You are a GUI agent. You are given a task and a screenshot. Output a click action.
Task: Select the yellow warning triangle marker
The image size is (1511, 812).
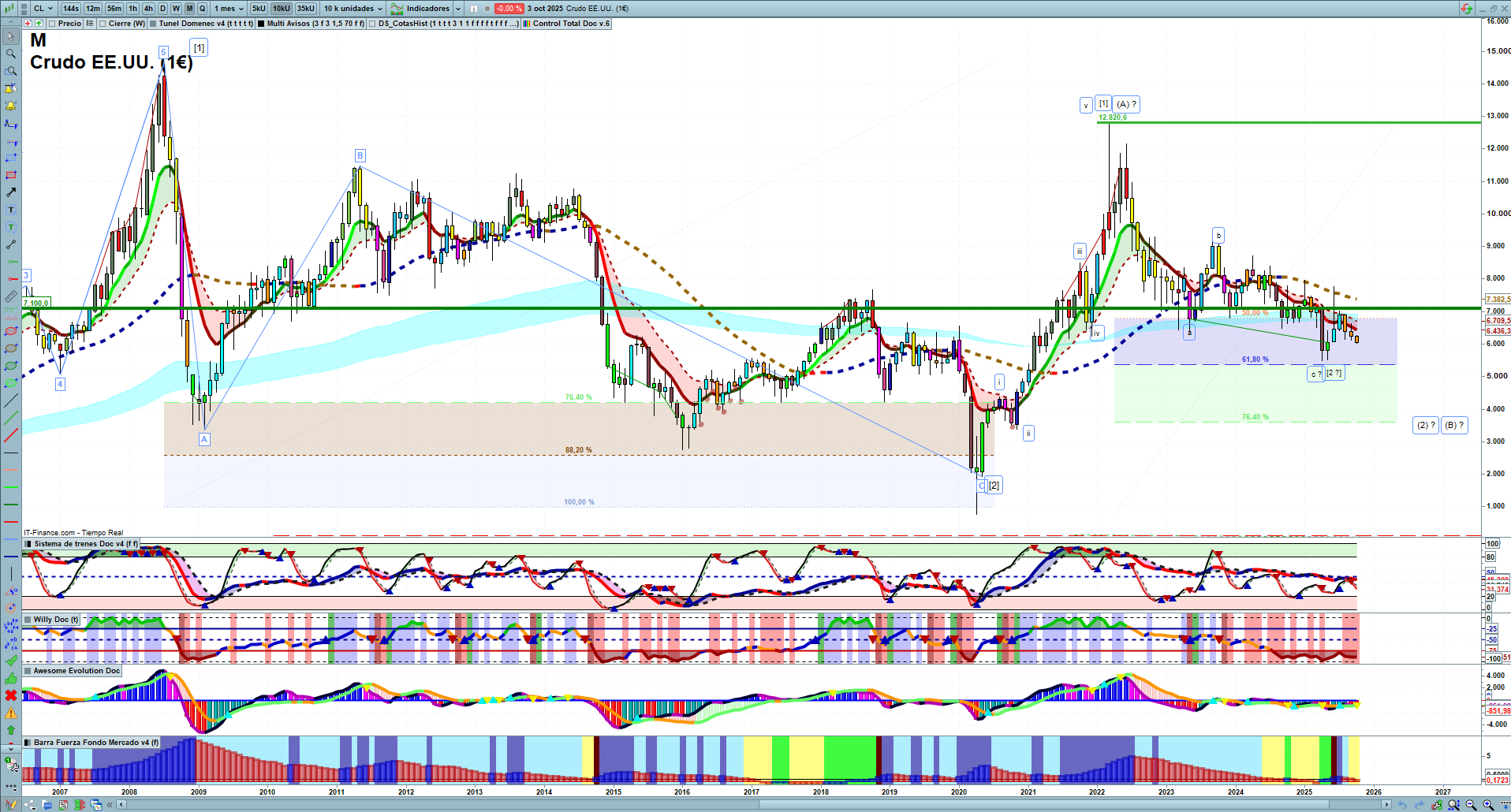[11, 713]
